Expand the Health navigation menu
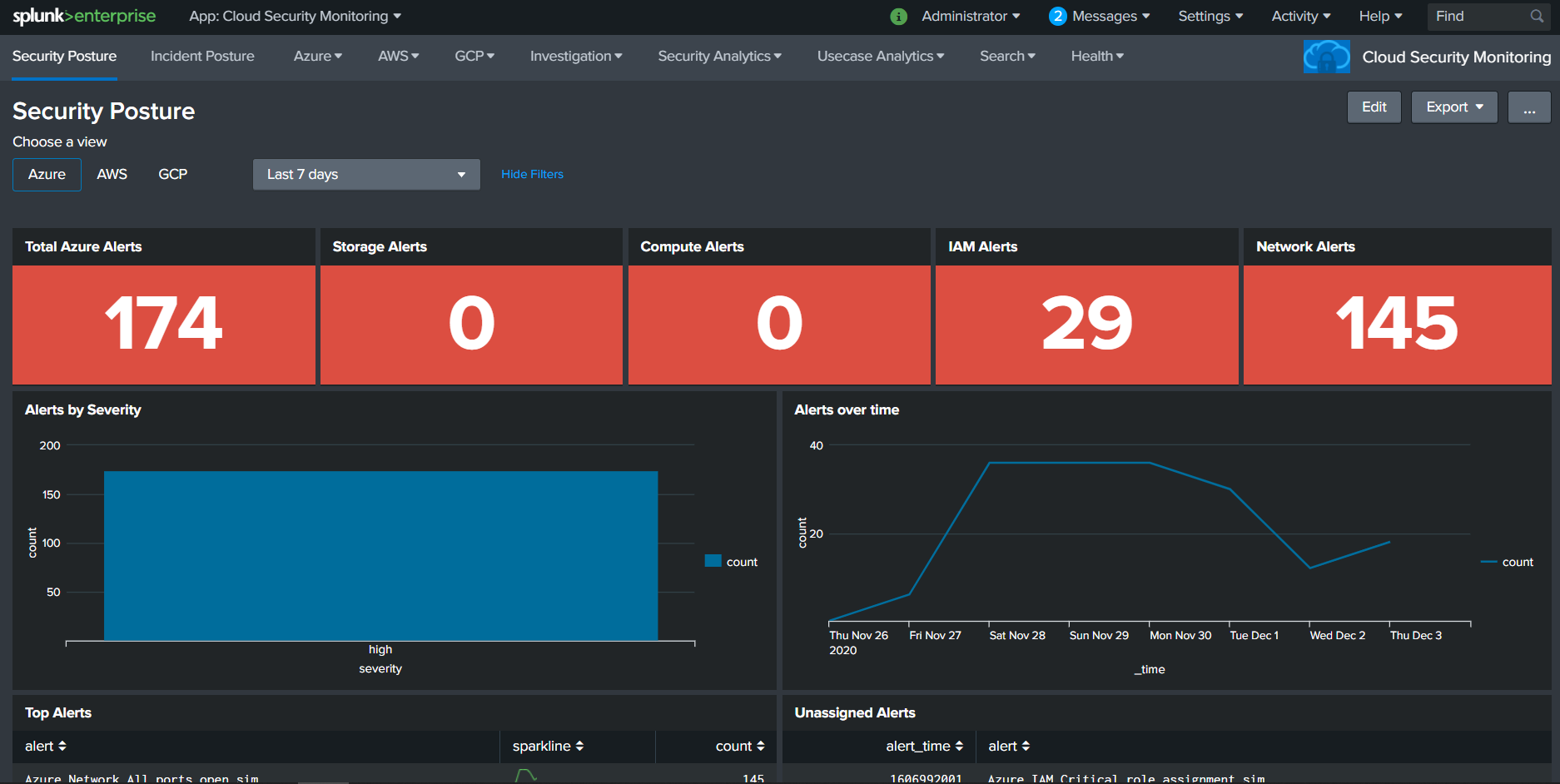The image size is (1560, 784). [1097, 56]
